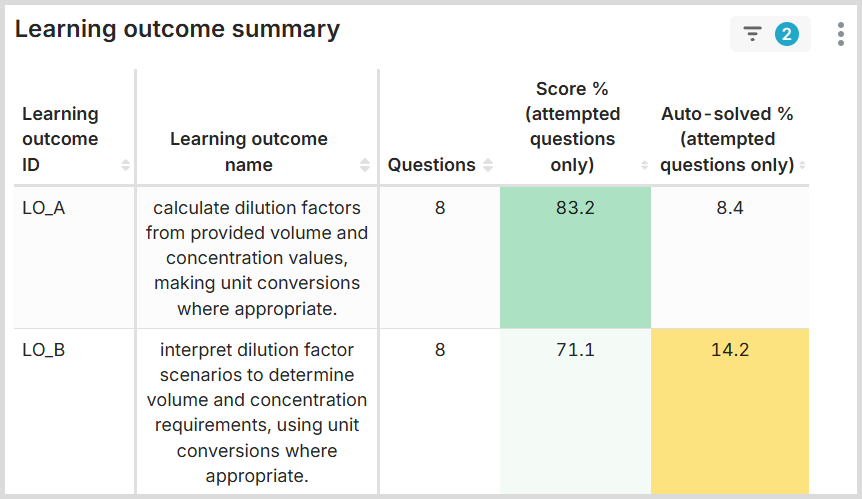Click sort arrows beside Learning outcome ID
Screen dimensions: 862x499
tap(126, 165)
